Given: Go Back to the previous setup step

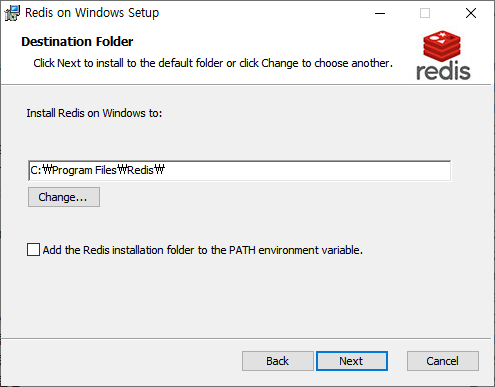Looking at the screenshot, I should (x=278, y=361).
